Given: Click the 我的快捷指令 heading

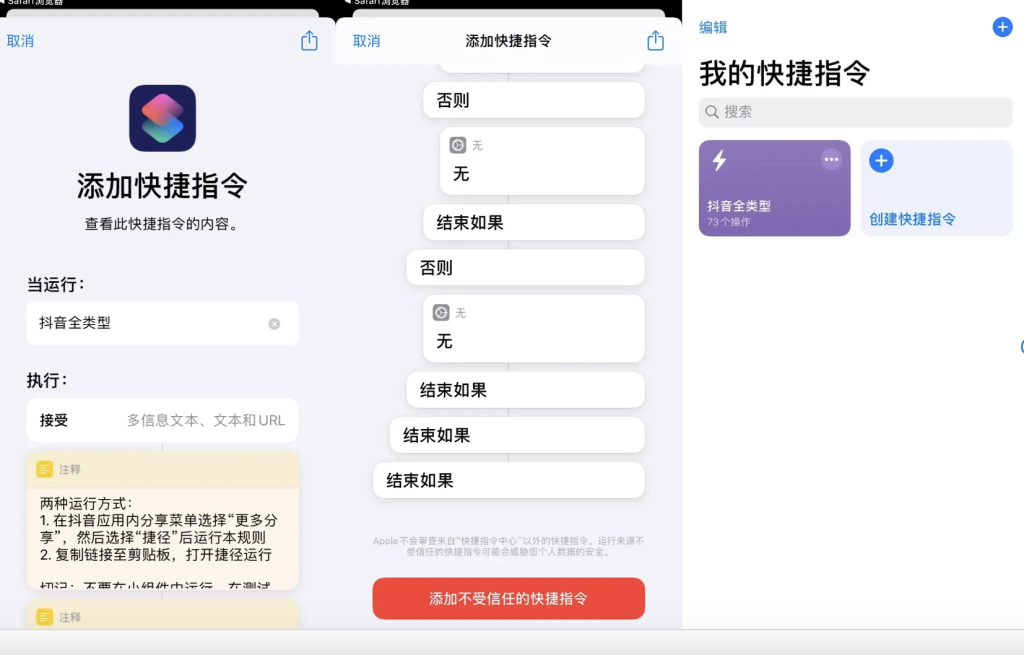Looking at the screenshot, I should point(784,72).
